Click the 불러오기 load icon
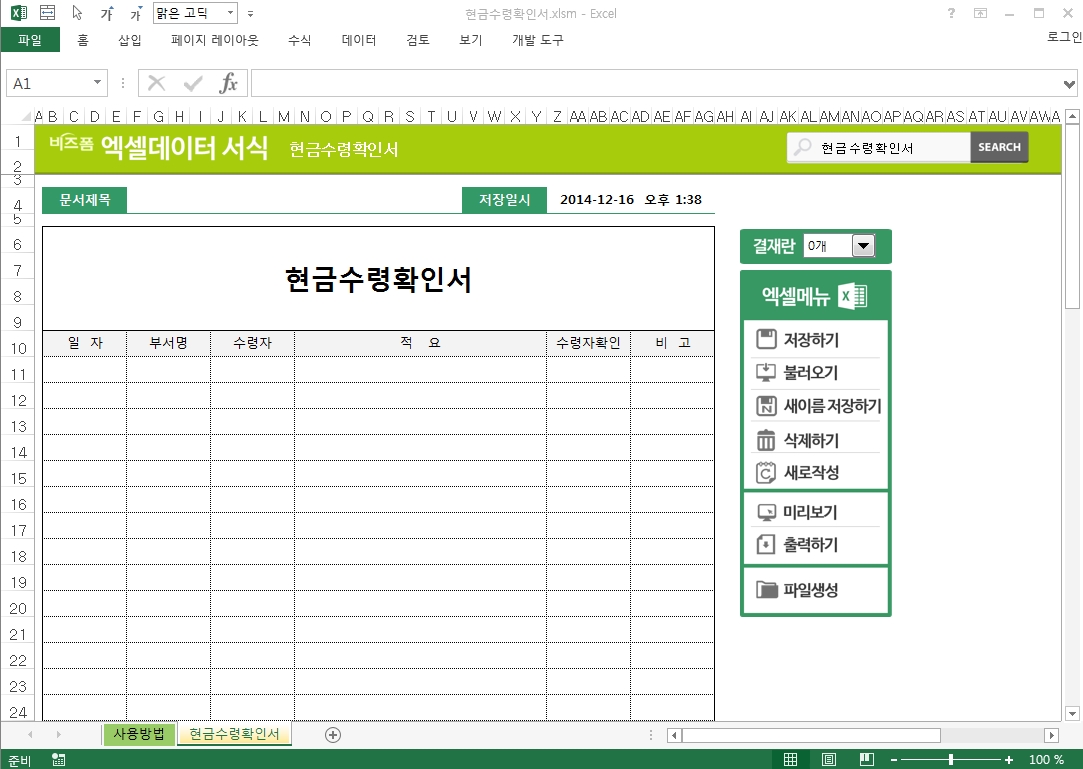 pyautogui.click(x=766, y=372)
